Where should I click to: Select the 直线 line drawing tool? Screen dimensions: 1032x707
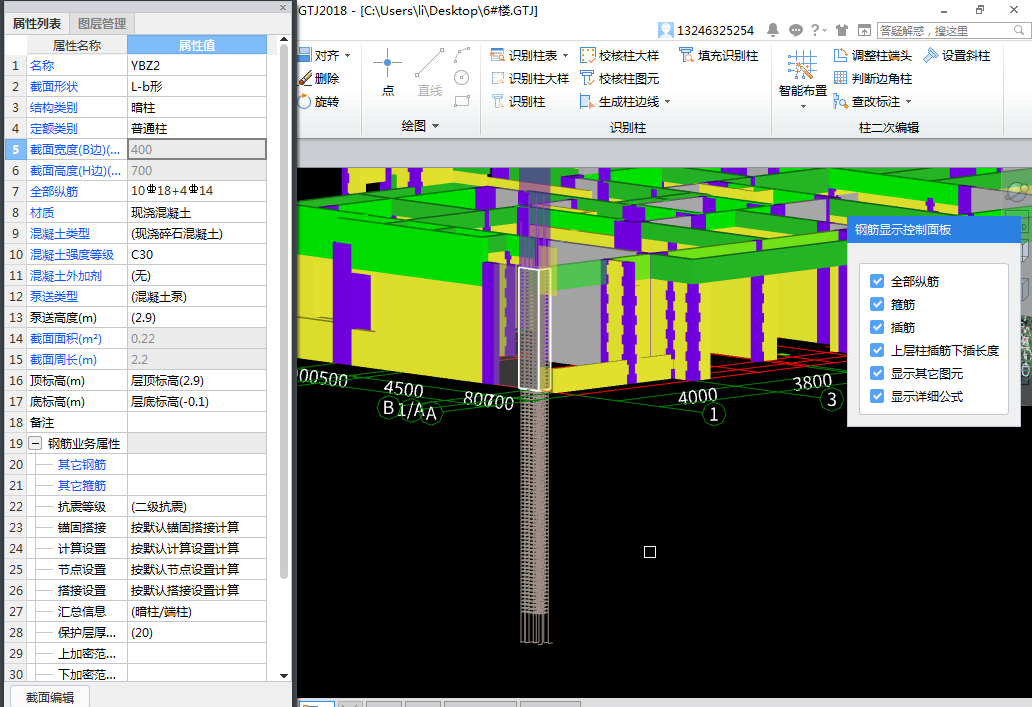click(430, 73)
